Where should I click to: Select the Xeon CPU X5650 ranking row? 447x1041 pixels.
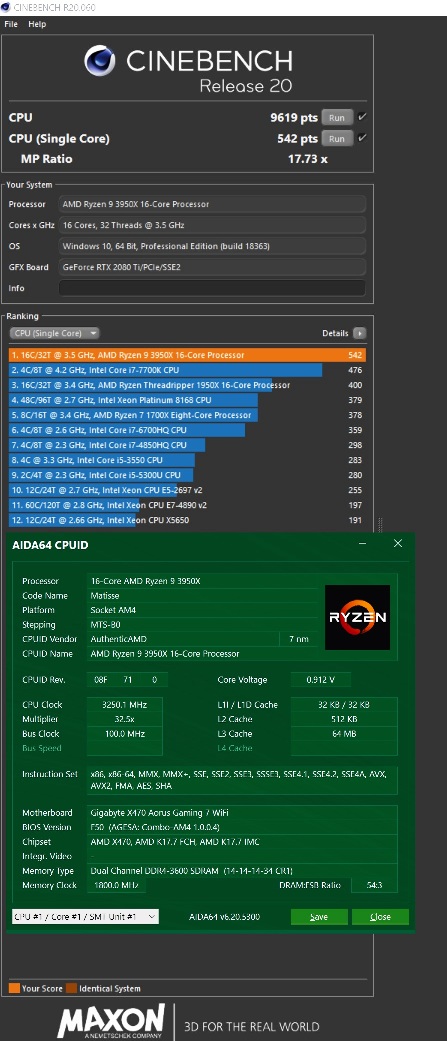point(187,520)
